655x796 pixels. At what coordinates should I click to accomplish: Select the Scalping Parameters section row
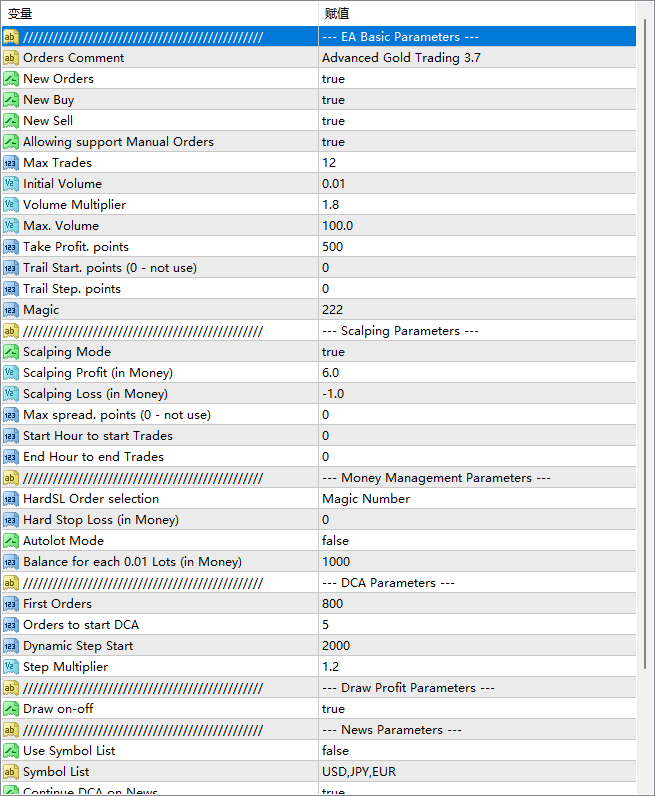click(319, 331)
